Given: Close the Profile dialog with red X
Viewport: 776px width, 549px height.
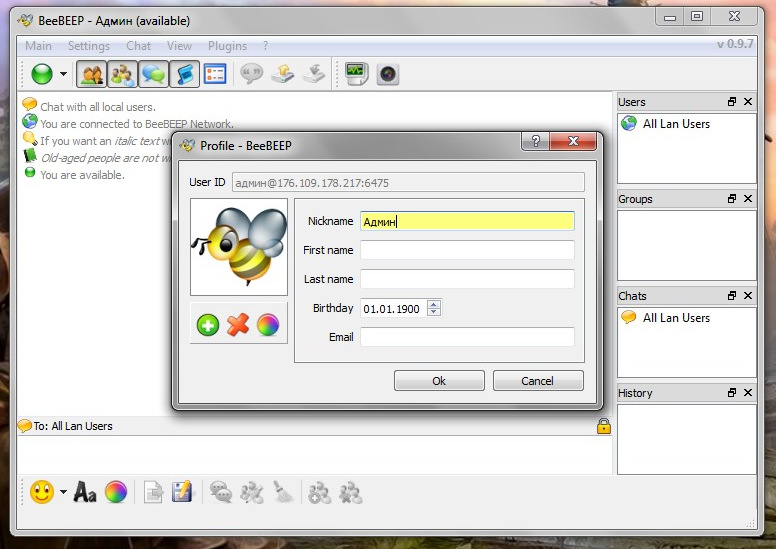Looking at the screenshot, I should 573,141.
